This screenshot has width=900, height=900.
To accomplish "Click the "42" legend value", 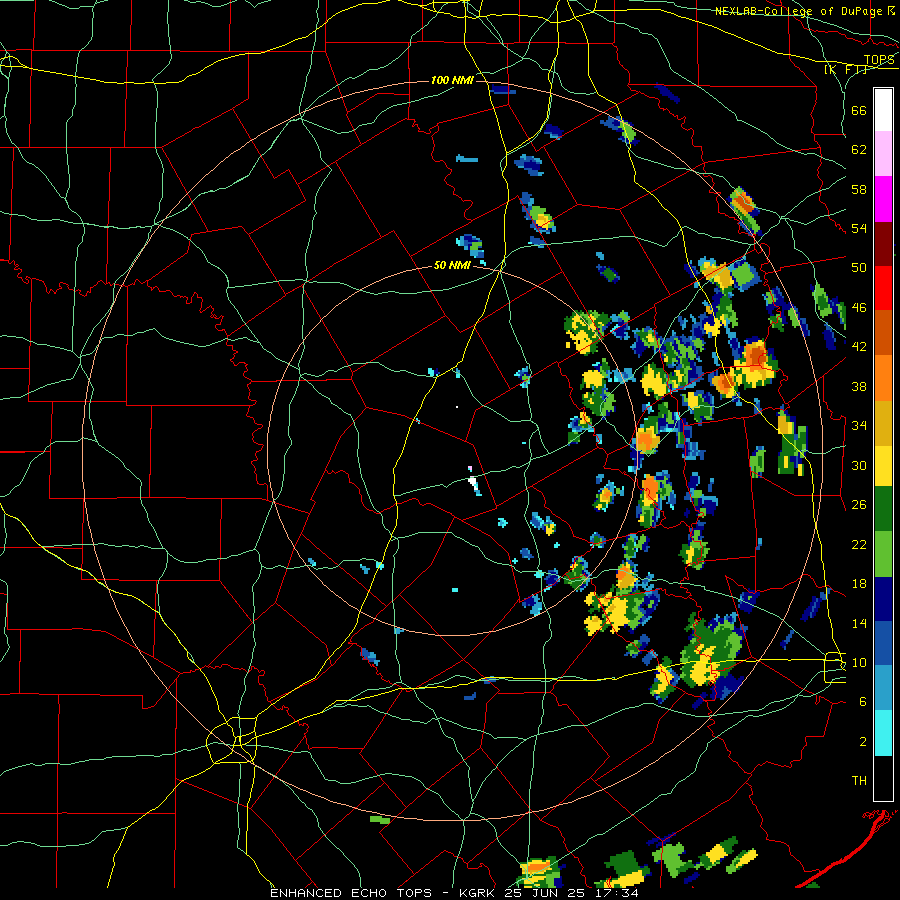I will (859, 347).
